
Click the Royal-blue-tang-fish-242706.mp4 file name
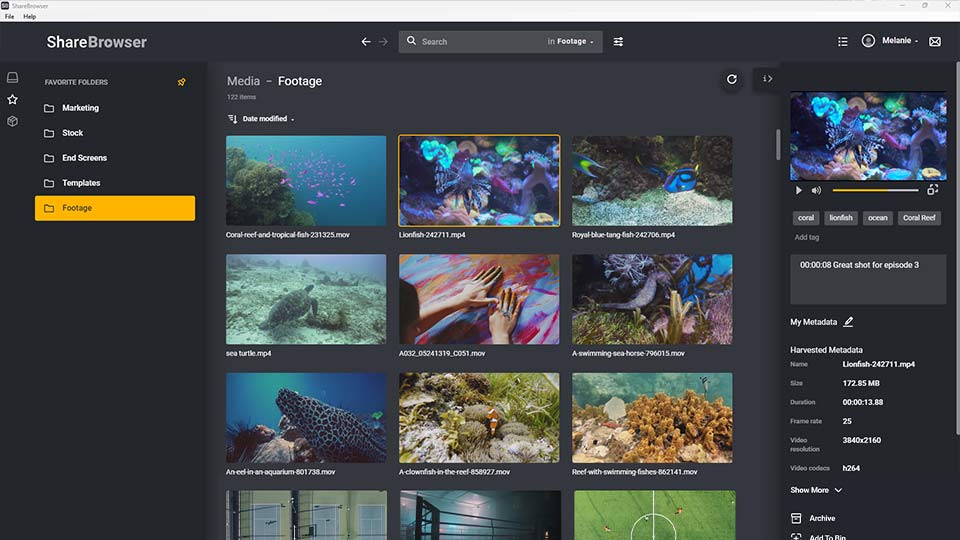click(623, 234)
